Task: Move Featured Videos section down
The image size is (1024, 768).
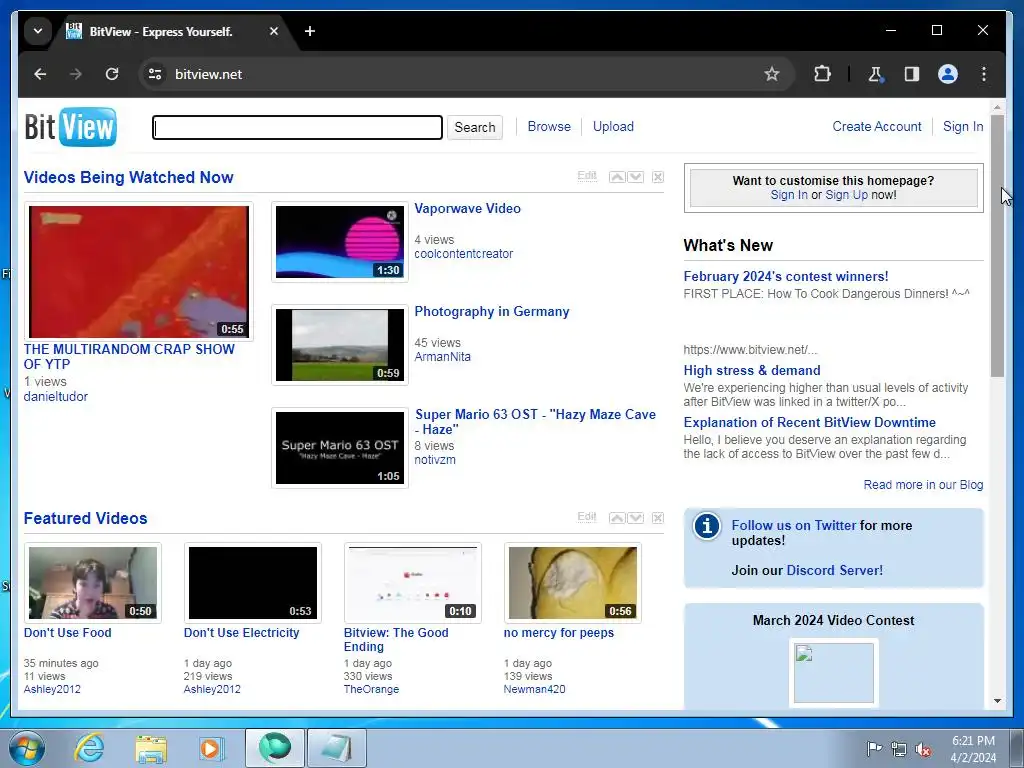Action: click(x=635, y=518)
